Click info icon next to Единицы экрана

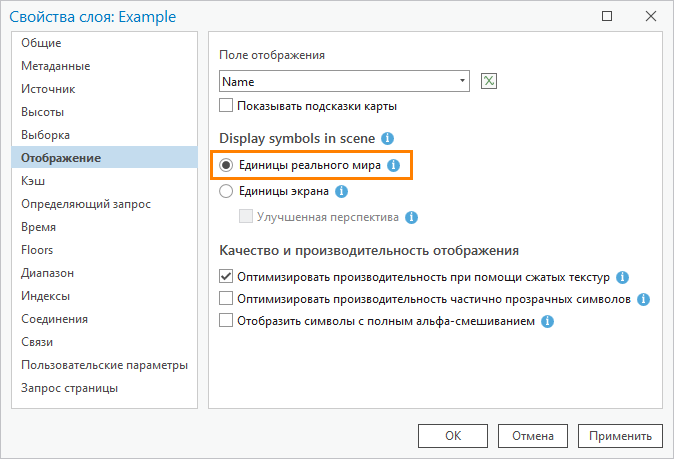pyautogui.click(x=341, y=191)
